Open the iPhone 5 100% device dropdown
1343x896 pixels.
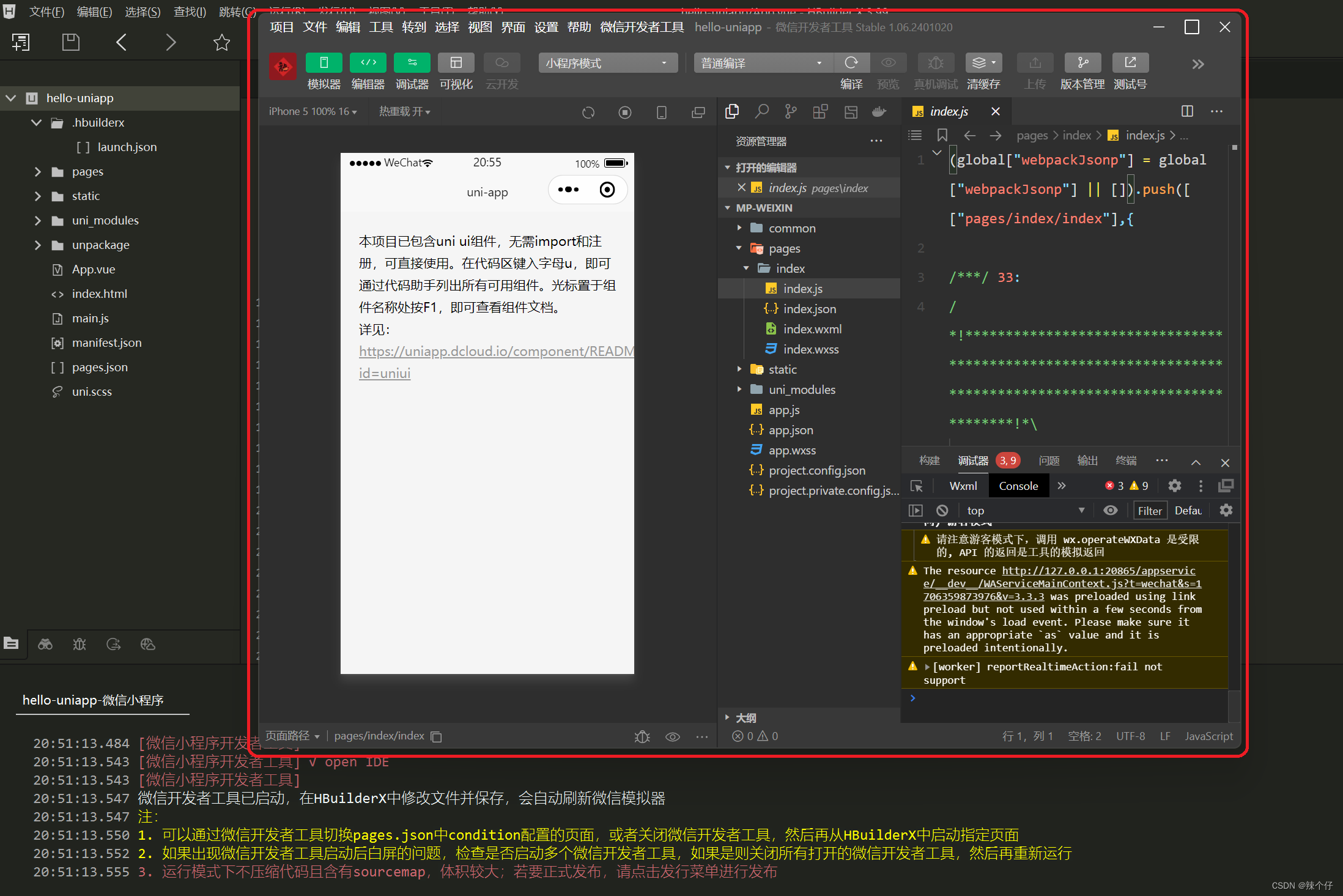[x=313, y=111]
